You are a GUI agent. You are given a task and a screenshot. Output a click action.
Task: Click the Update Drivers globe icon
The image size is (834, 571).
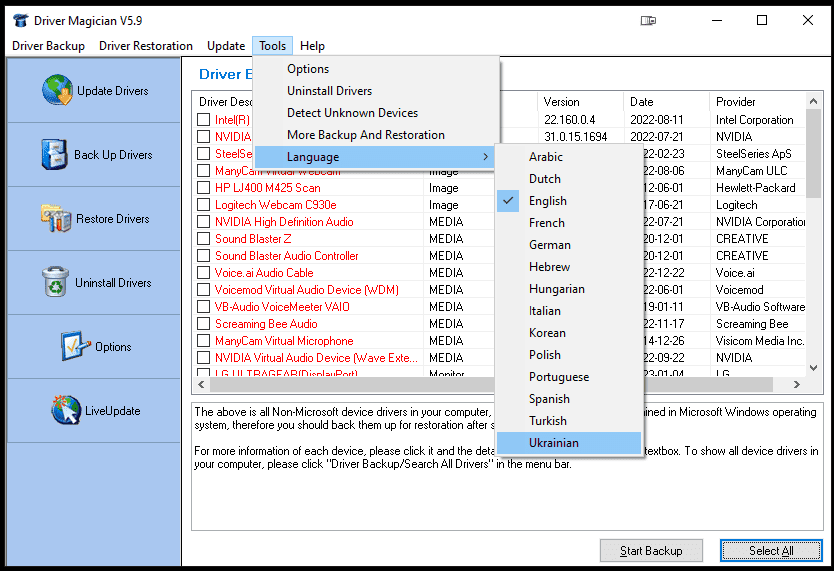pyautogui.click(x=57, y=90)
